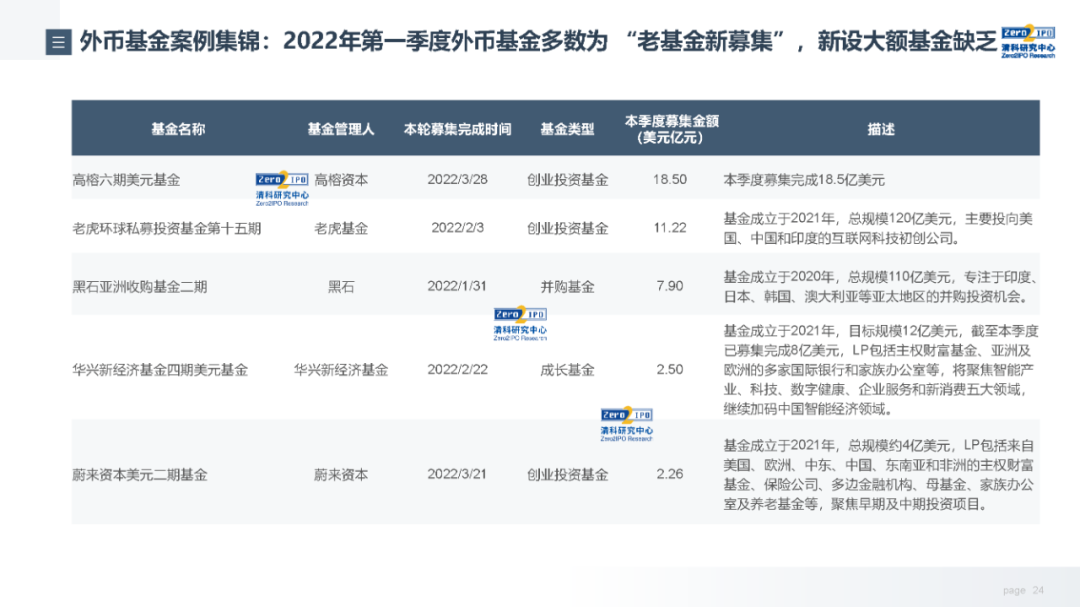Select the description mentioning 目标规模12亿美元
Image resolution: width=1080 pixels, height=607 pixels.
[881, 370]
